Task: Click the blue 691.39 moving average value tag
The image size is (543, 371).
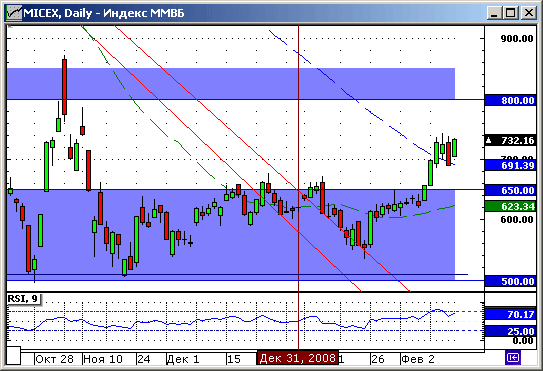Action: (514, 165)
